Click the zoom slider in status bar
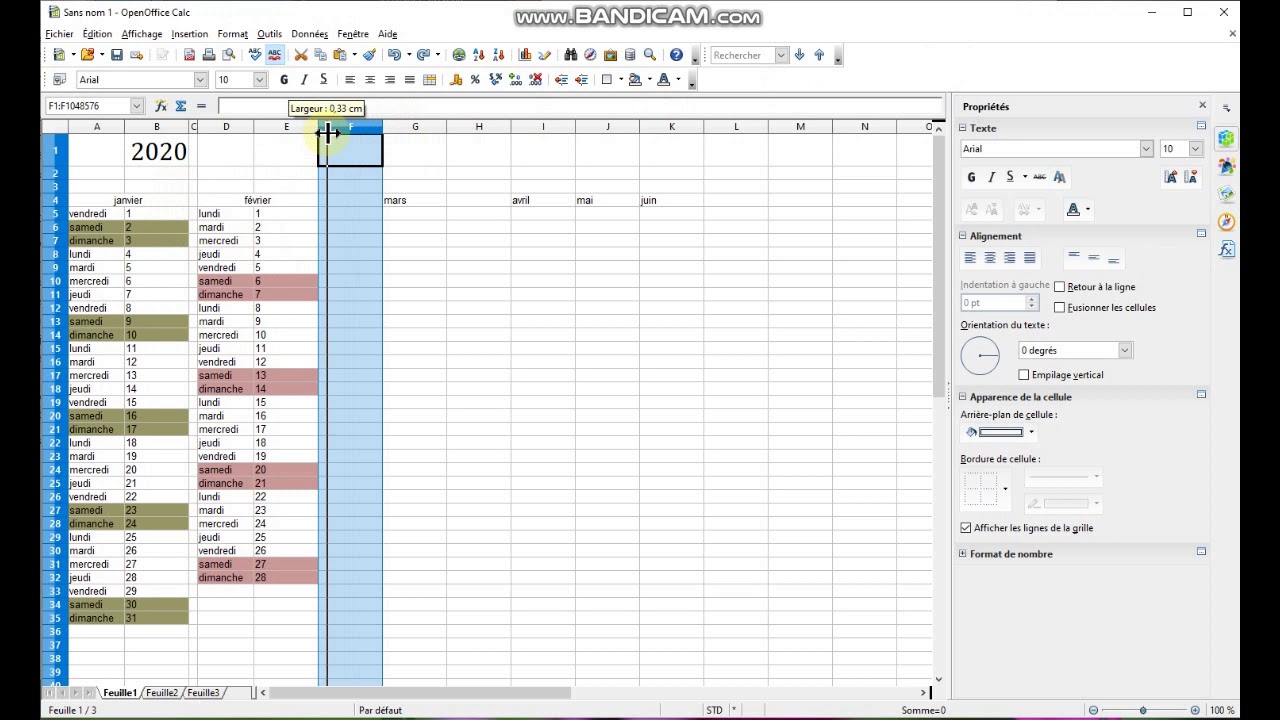 coord(1143,710)
